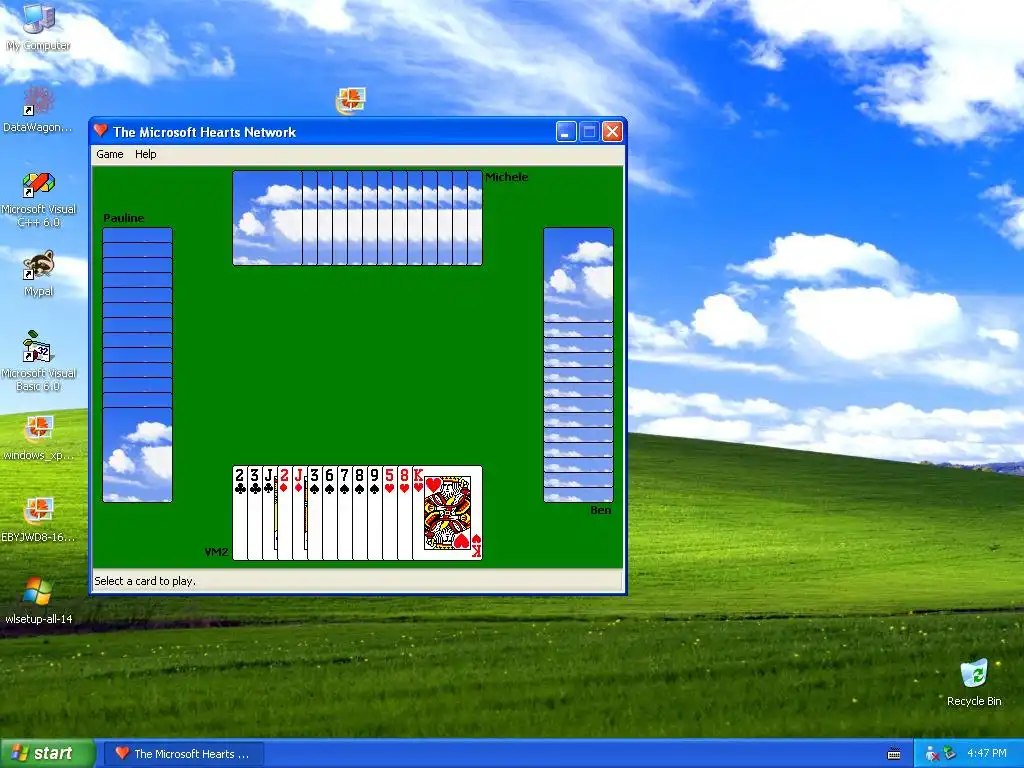1024x768 pixels.
Task: Select the Recycle Bin icon
Action: [x=974, y=683]
